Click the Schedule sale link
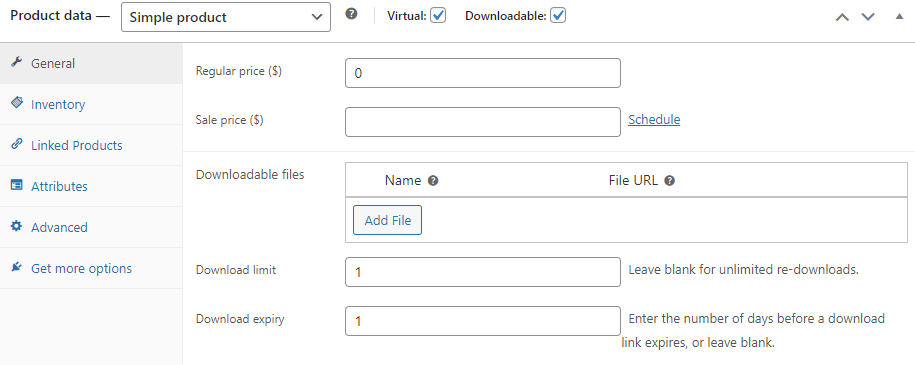This screenshot has width=915, height=365. click(654, 120)
